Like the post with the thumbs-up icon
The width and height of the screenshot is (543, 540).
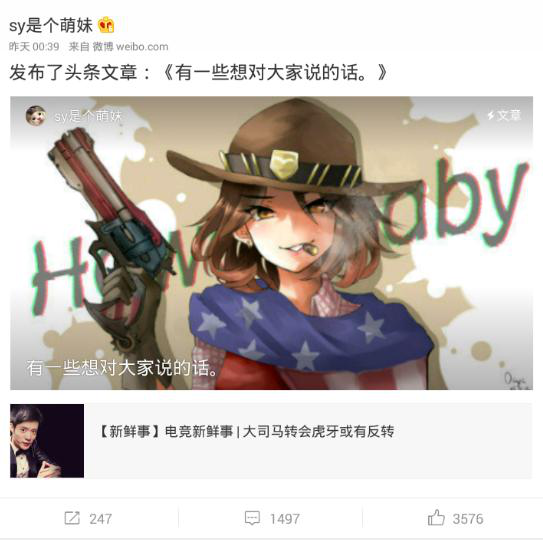coord(436,517)
